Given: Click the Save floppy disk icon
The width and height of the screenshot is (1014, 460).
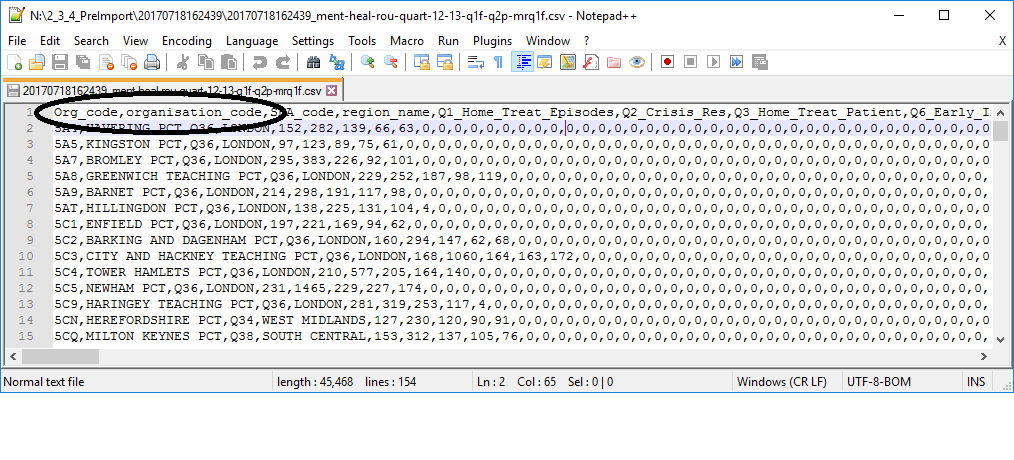Looking at the screenshot, I should (x=59, y=62).
